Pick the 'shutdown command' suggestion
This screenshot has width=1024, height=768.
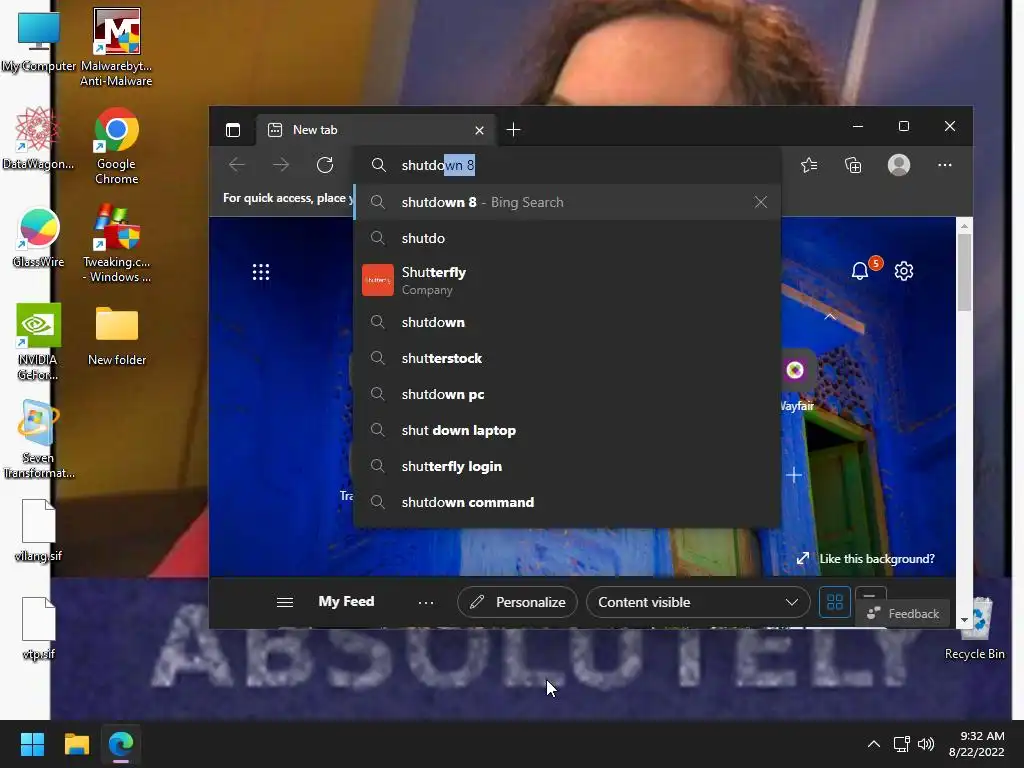coord(567,502)
